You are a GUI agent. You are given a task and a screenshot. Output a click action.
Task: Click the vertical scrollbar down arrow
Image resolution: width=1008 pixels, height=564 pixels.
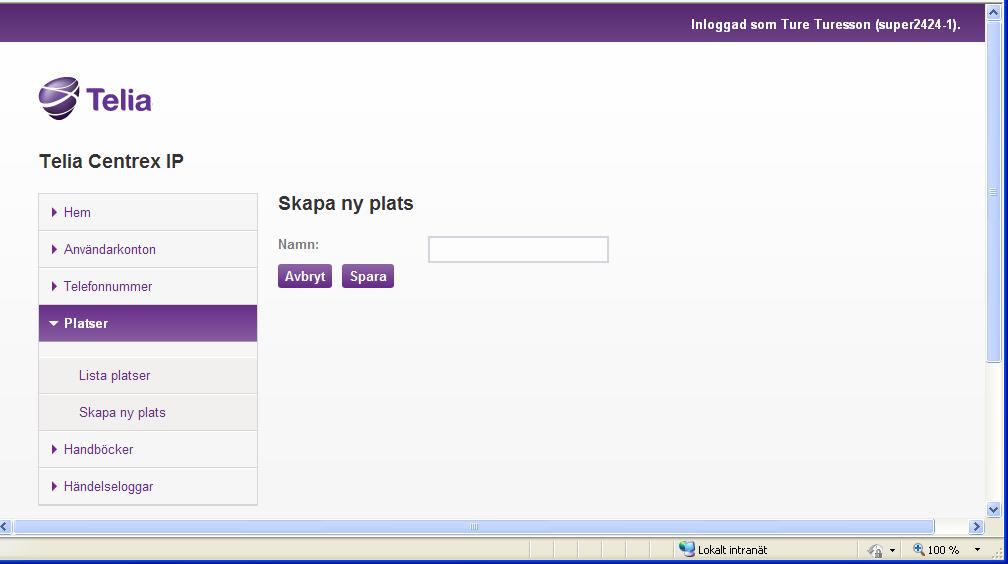[993, 509]
